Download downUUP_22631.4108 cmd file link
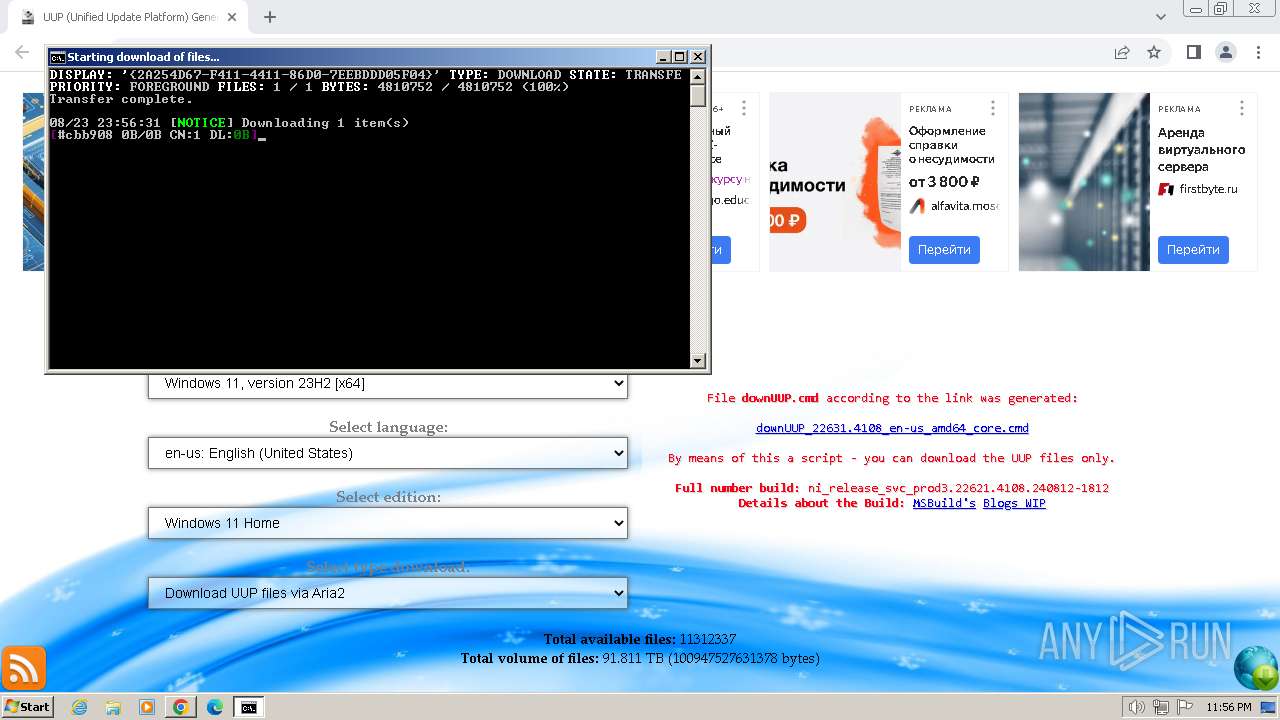Viewport: 1280px width, 720px height. (892, 428)
